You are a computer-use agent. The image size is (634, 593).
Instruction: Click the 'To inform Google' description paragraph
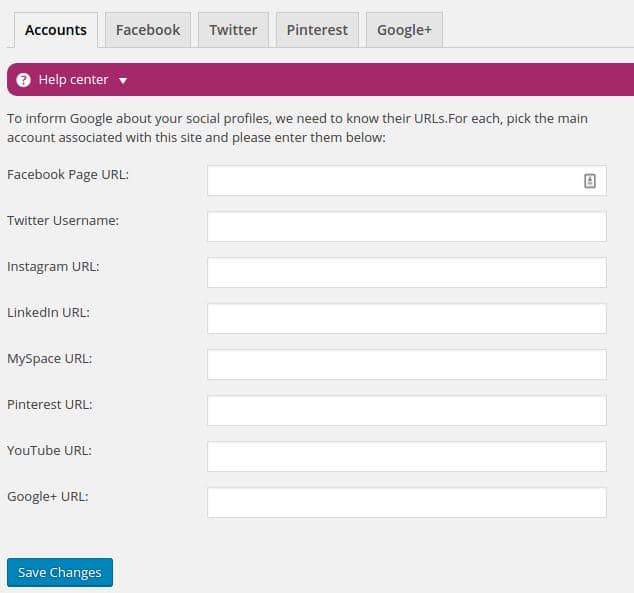click(298, 128)
